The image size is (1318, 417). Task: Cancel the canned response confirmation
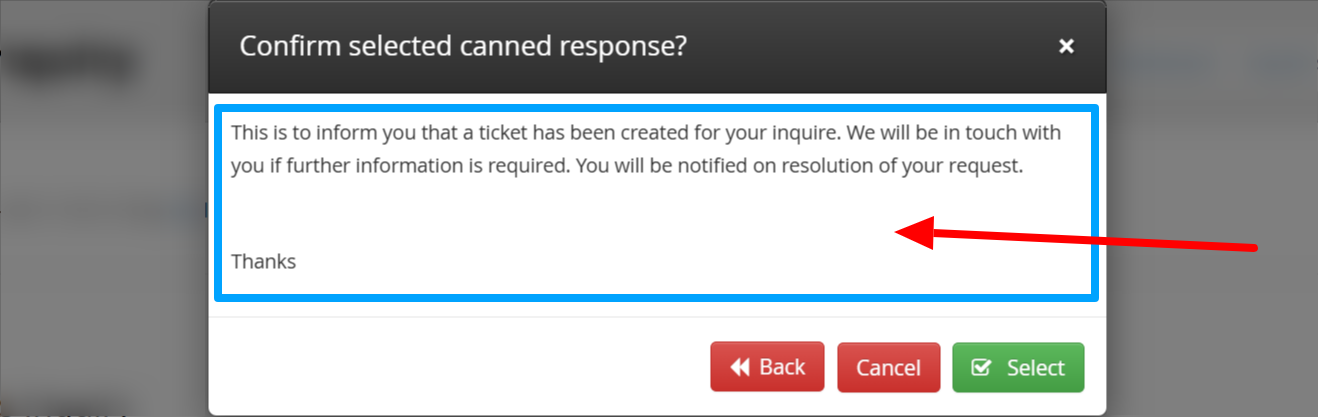pyautogui.click(x=888, y=367)
